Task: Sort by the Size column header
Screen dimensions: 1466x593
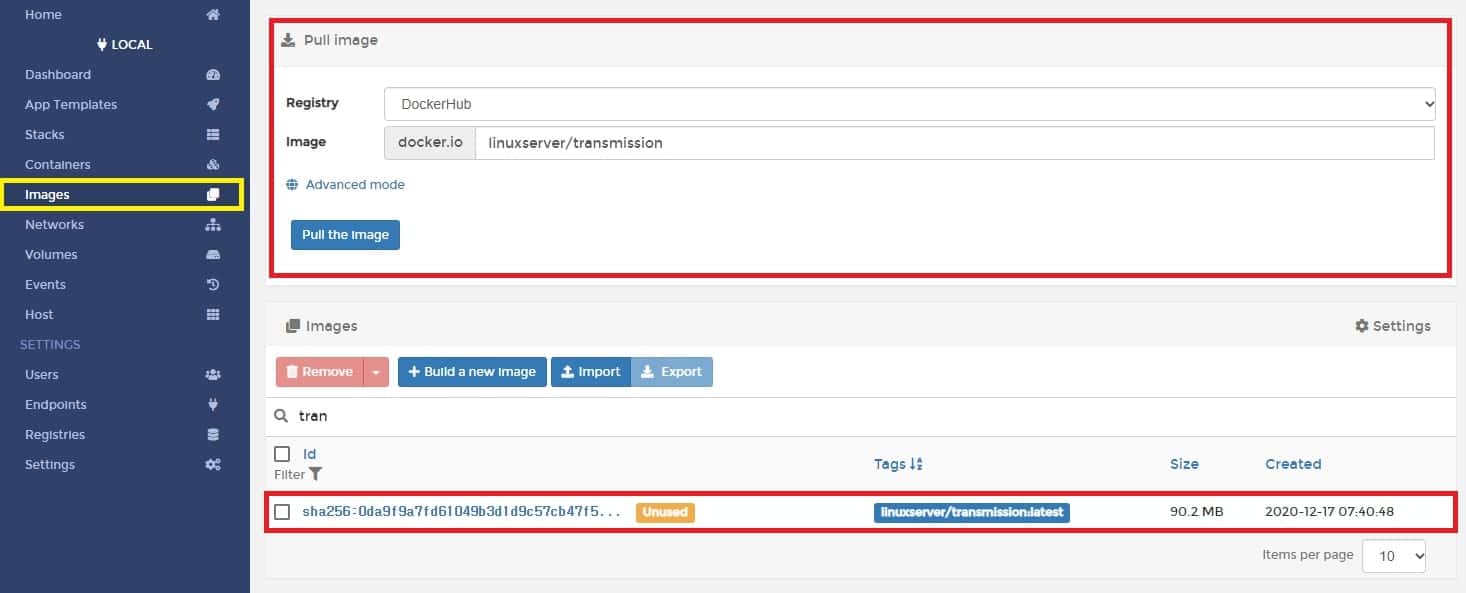Action: click(x=1184, y=464)
